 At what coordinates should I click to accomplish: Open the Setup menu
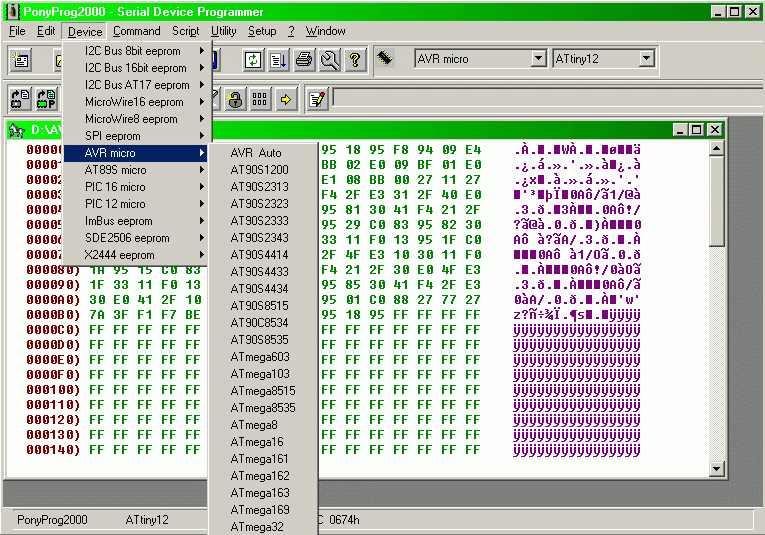(262, 31)
